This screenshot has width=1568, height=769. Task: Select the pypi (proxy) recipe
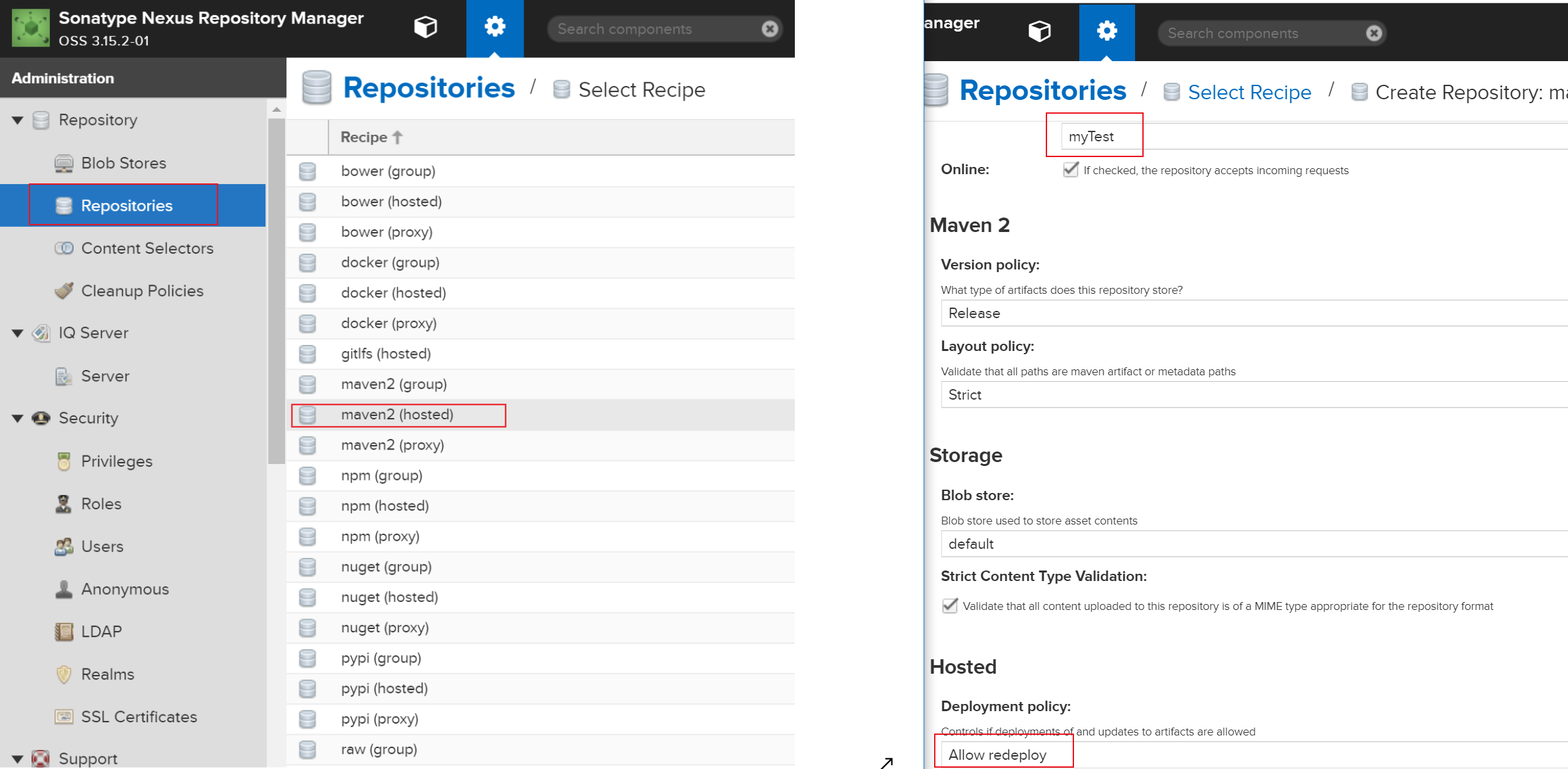[541, 720]
